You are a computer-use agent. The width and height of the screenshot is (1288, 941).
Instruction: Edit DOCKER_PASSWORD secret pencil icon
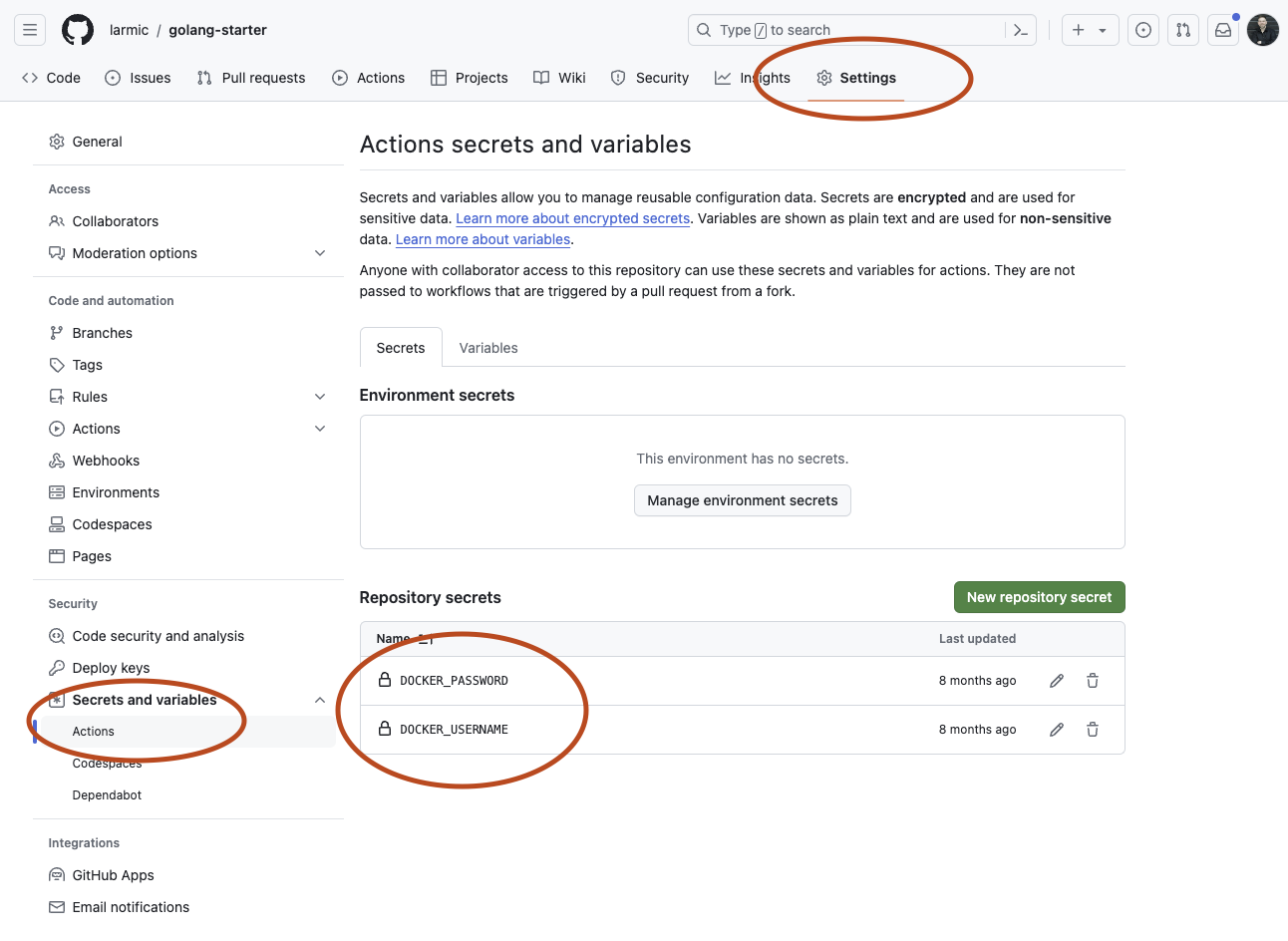tap(1057, 681)
